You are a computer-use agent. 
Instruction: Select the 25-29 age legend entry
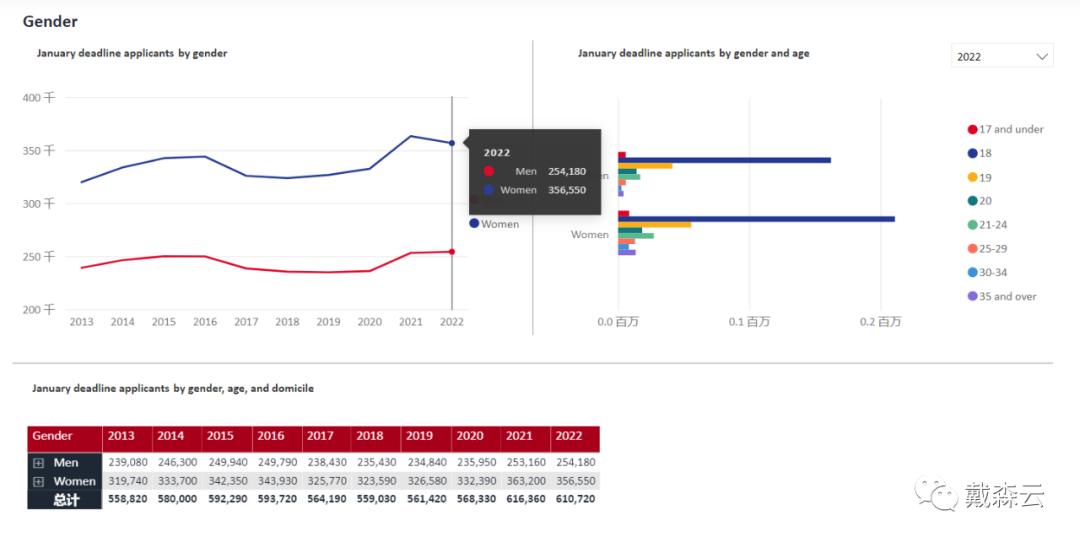[988, 249]
